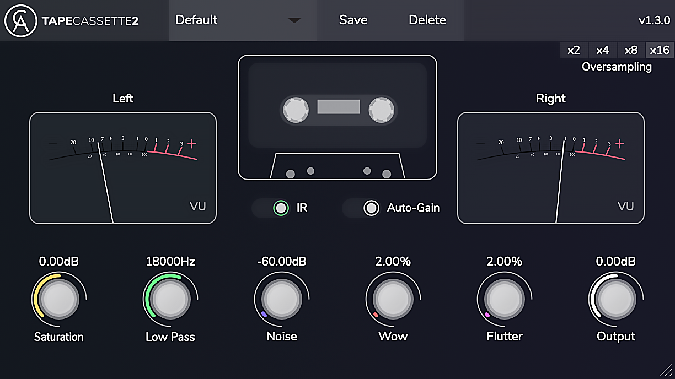Image resolution: width=675 pixels, height=379 pixels.
Task: Click the Saturation knob
Action: [x=59, y=299]
